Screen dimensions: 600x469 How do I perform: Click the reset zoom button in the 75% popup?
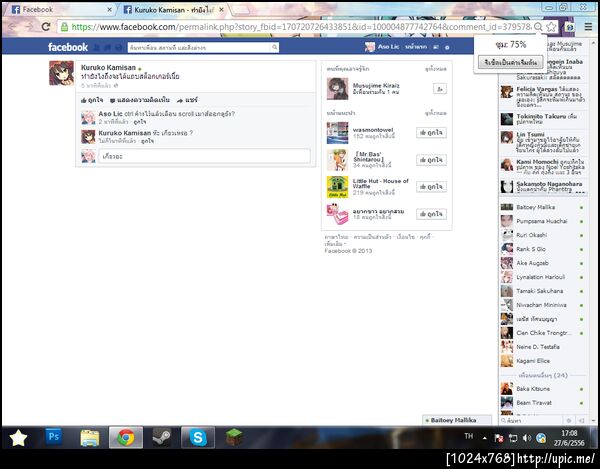(x=510, y=62)
